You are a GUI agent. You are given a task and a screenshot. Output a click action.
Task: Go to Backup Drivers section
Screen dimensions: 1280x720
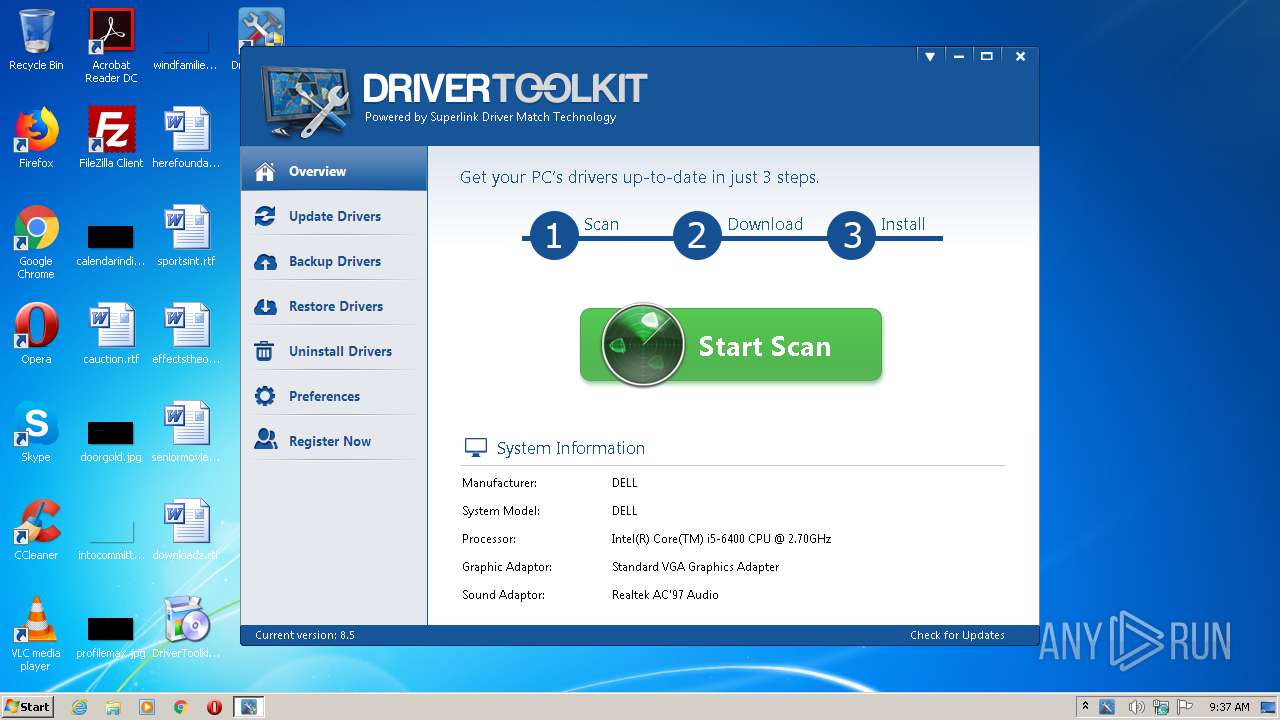click(x=334, y=261)
